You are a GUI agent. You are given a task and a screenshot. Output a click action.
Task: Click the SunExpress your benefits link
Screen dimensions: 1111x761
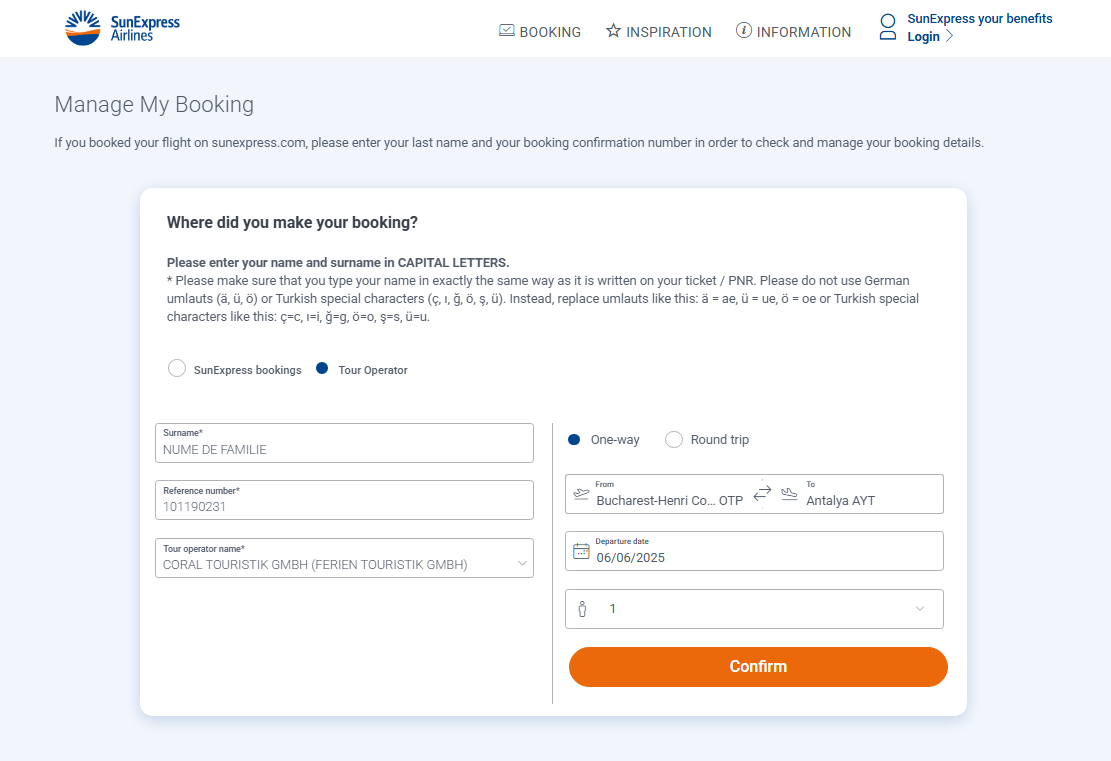(980, 18)
